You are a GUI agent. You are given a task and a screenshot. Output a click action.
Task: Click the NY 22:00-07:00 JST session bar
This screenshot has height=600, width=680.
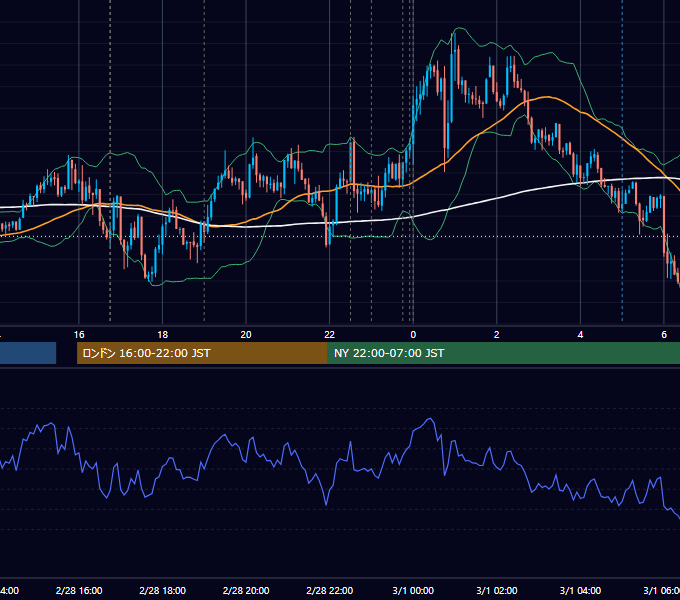coord(503,353)
